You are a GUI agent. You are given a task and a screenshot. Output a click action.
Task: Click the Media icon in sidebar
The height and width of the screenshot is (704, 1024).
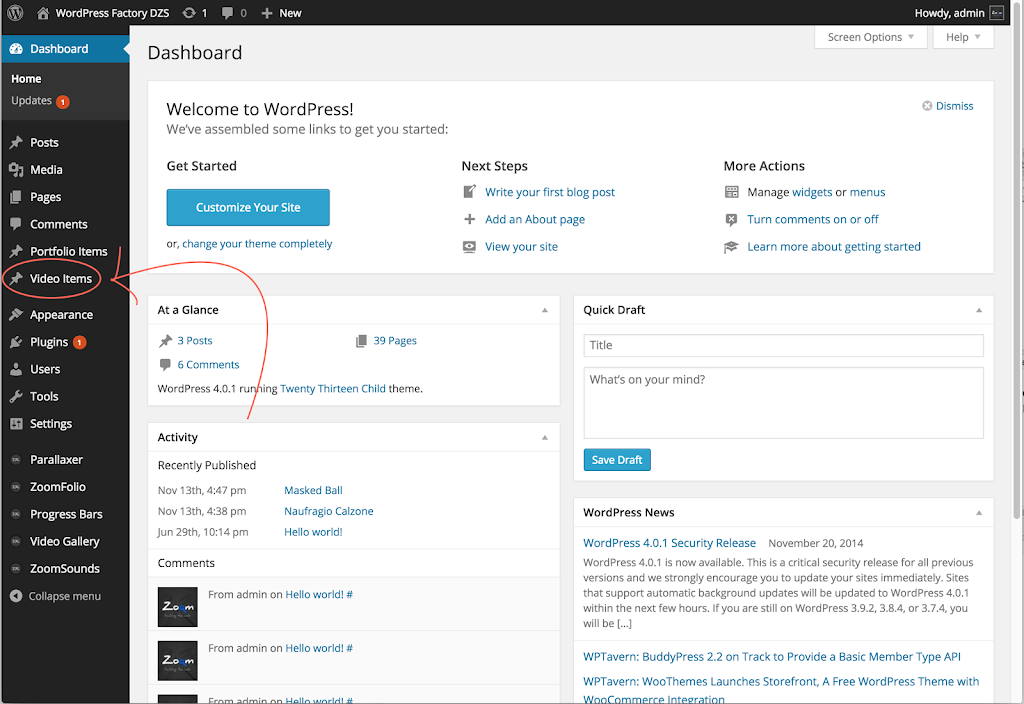click(x=16, y=170)
